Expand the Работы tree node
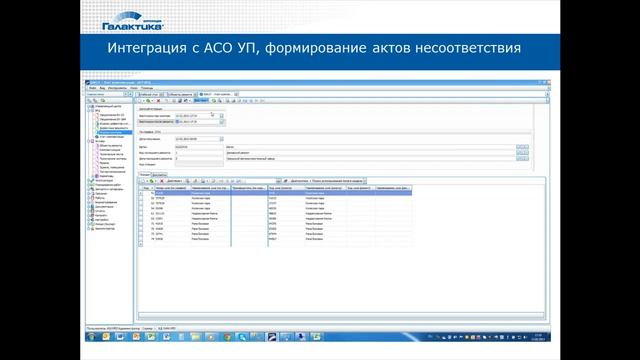Screen dimensions: 640x360 pyautogui.click(x=88, y=198)
